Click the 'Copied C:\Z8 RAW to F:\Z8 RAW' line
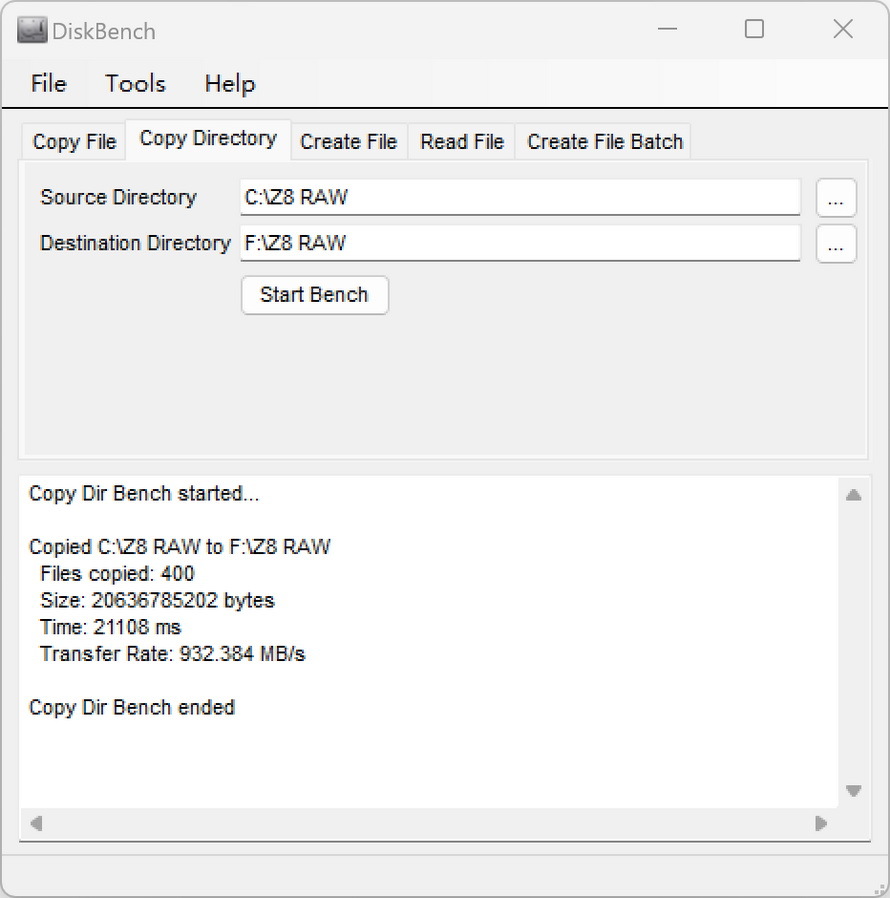Viewport: 890px width, 898px height. pyautogui.click(x=180, y=547)
